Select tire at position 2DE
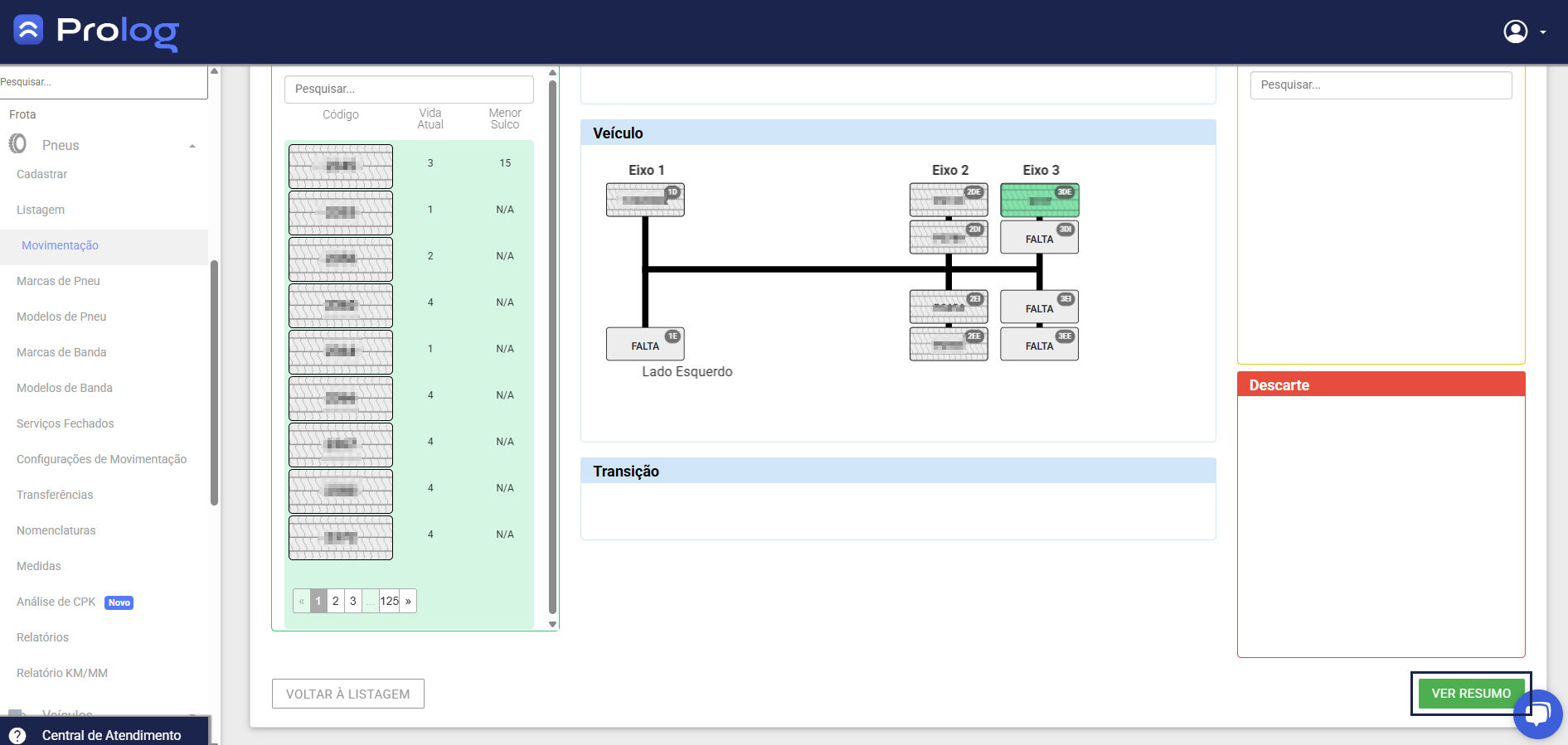Image resolution: width=1568 pixels, height=745 pixels. 949,200
